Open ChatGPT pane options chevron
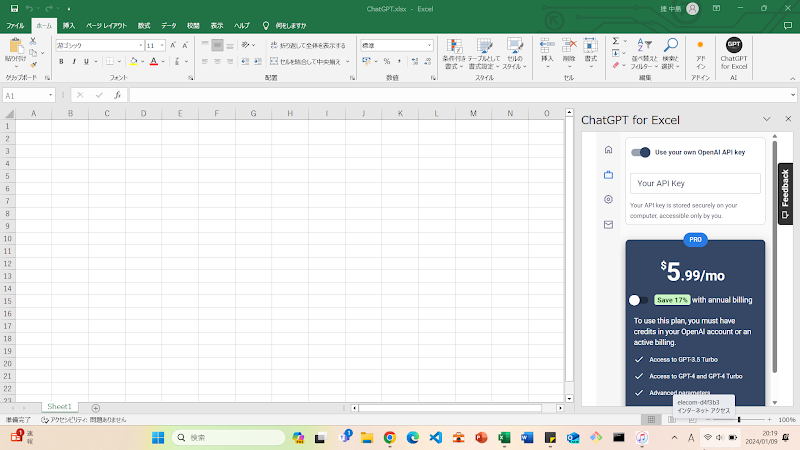This screenshot has width=800, height=450. click(766, 119)
